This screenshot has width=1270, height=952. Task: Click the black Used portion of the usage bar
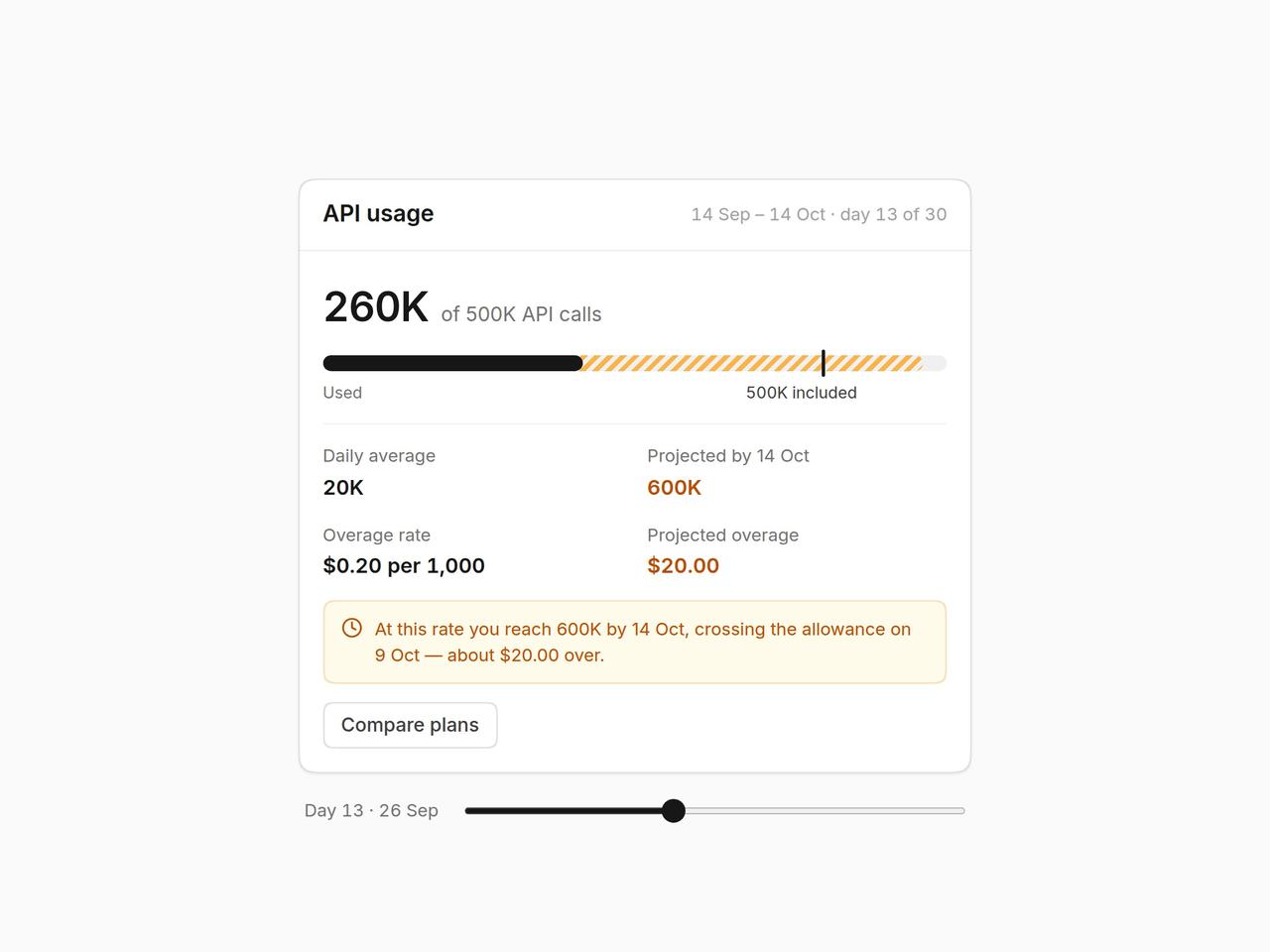pyautogui.click(x=453, y=363)
